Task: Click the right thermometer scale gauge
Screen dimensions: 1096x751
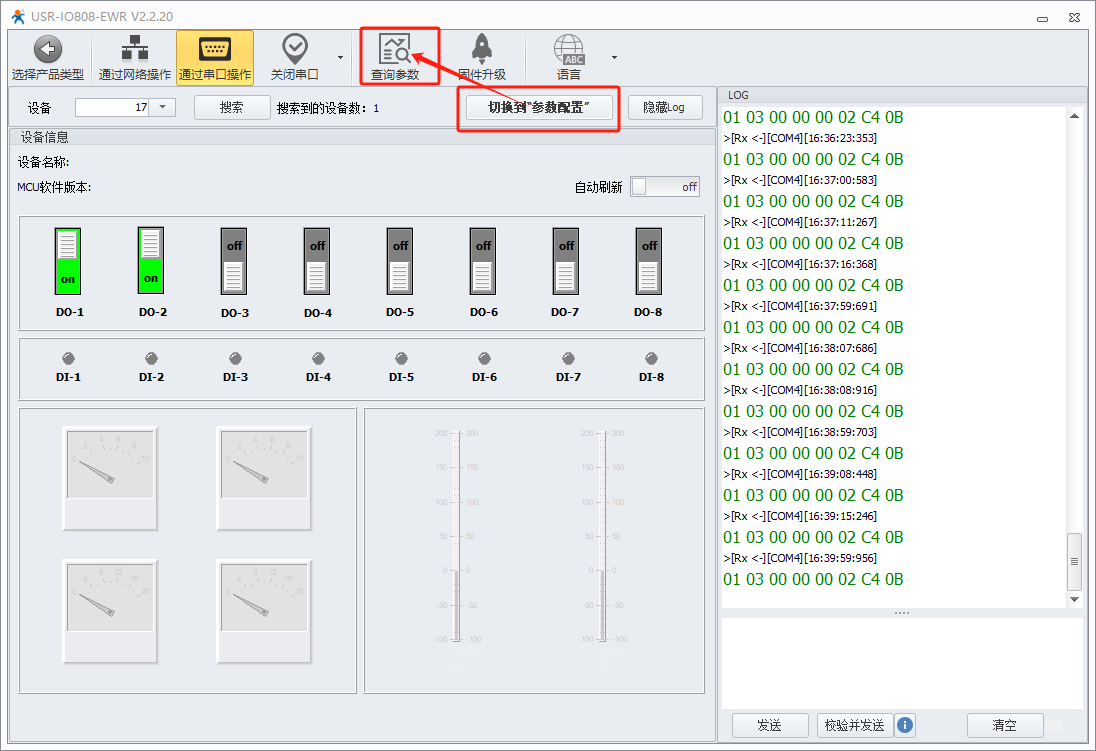Action: pyautogui.click(x=603, y=536)
